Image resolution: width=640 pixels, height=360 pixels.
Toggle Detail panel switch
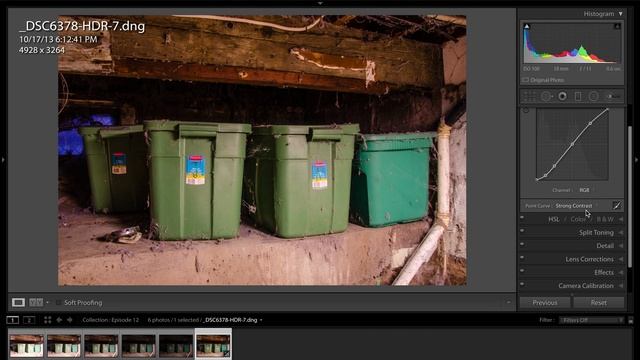tap(522, 244)
